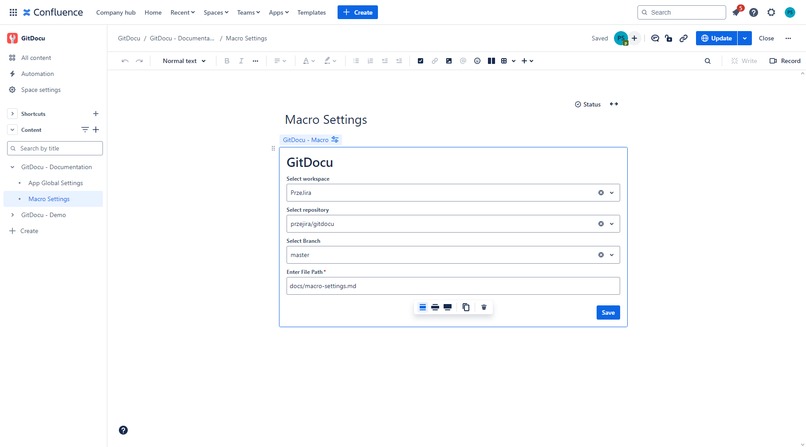
Task: Close the editor
Action: coord(766,38)
